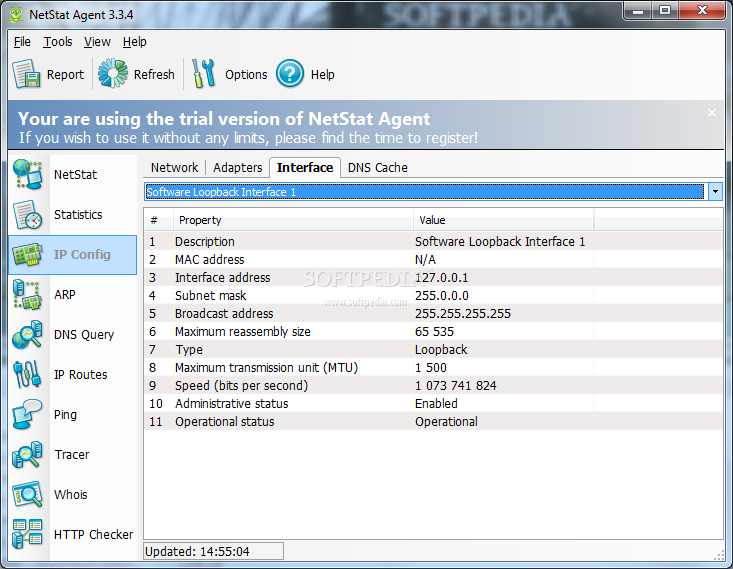Open the View menu
Viewport: 733px width, 569px height.
(x=97, y=42)
